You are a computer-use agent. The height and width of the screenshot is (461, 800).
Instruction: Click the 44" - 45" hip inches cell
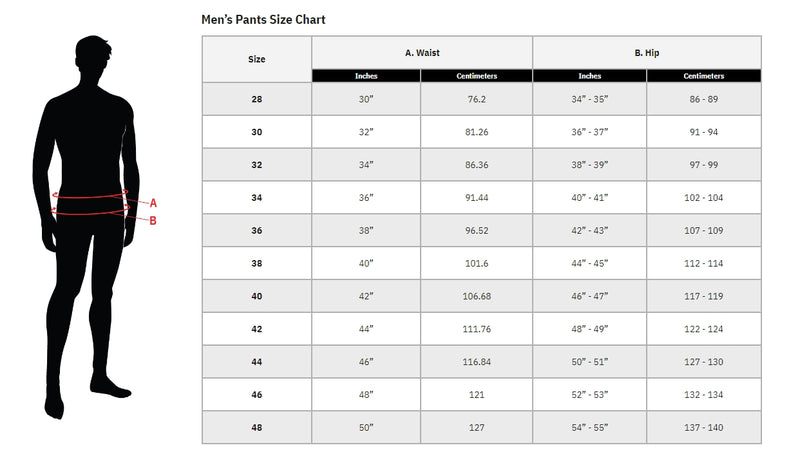590,263
